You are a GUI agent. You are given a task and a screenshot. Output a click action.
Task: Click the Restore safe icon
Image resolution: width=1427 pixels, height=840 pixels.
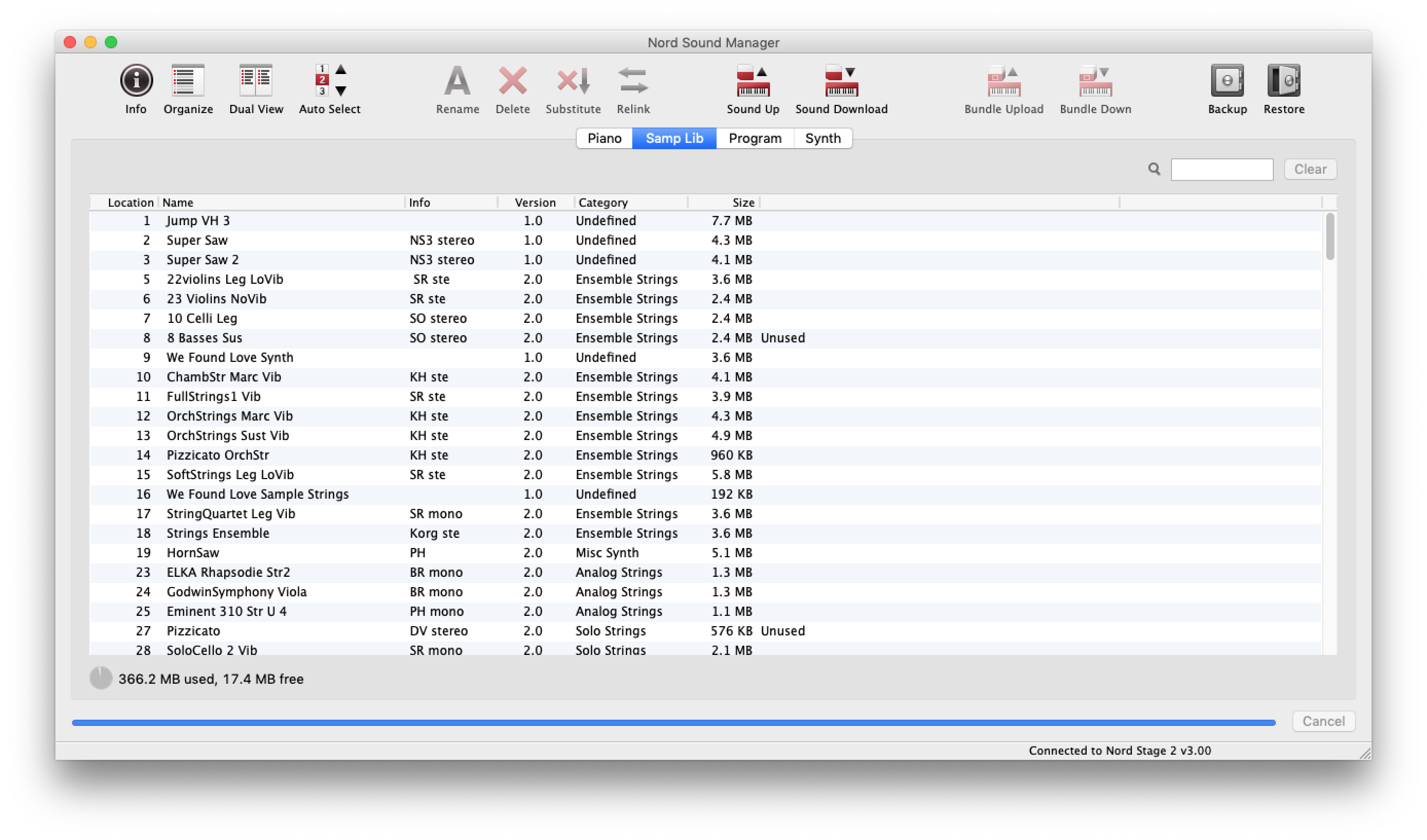tap(1284, 80)
